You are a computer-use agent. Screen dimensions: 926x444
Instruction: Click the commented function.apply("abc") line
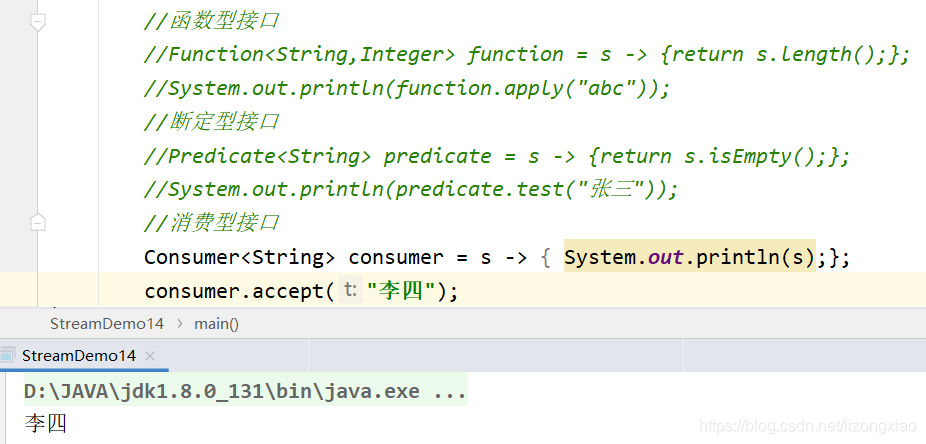(406, 88)
